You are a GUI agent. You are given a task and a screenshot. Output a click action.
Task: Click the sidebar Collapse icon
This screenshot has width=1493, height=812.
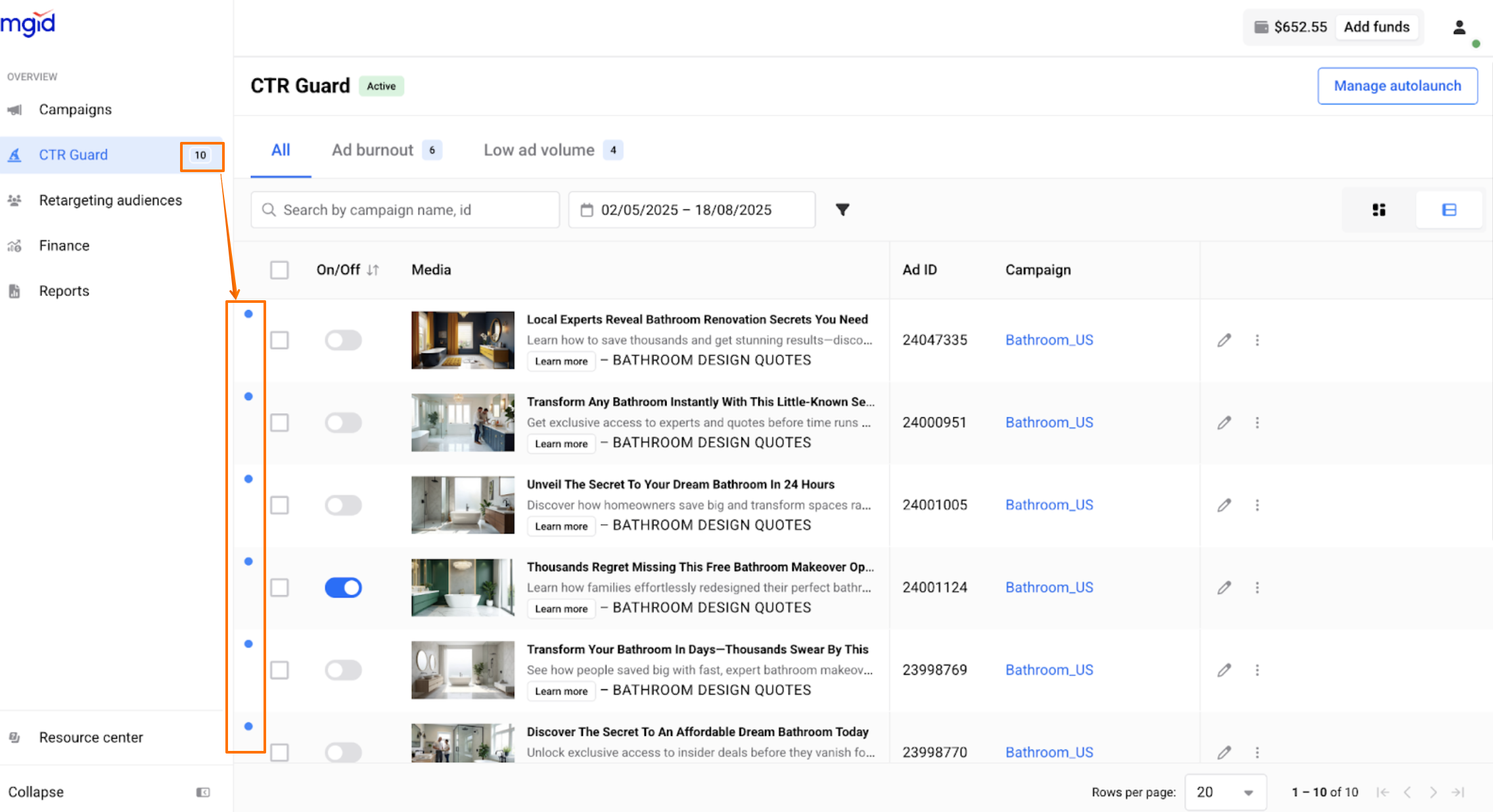[x=203, y=792]
